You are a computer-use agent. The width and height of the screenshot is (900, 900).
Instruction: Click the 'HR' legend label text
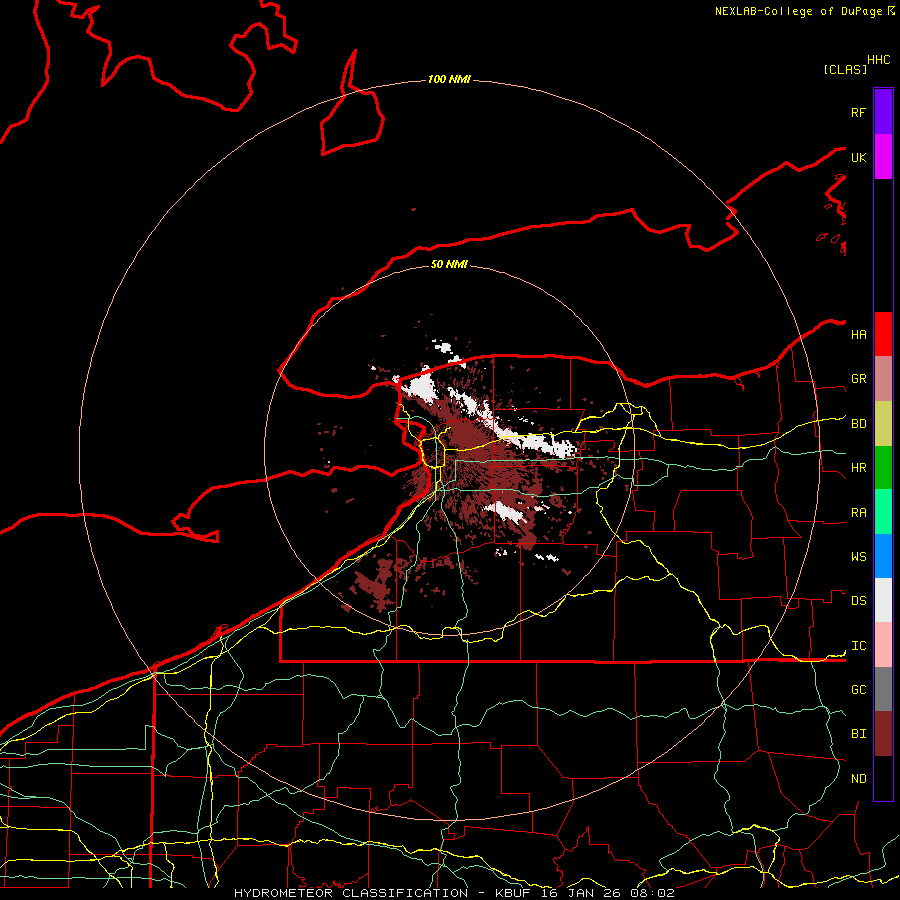point(858,468)
